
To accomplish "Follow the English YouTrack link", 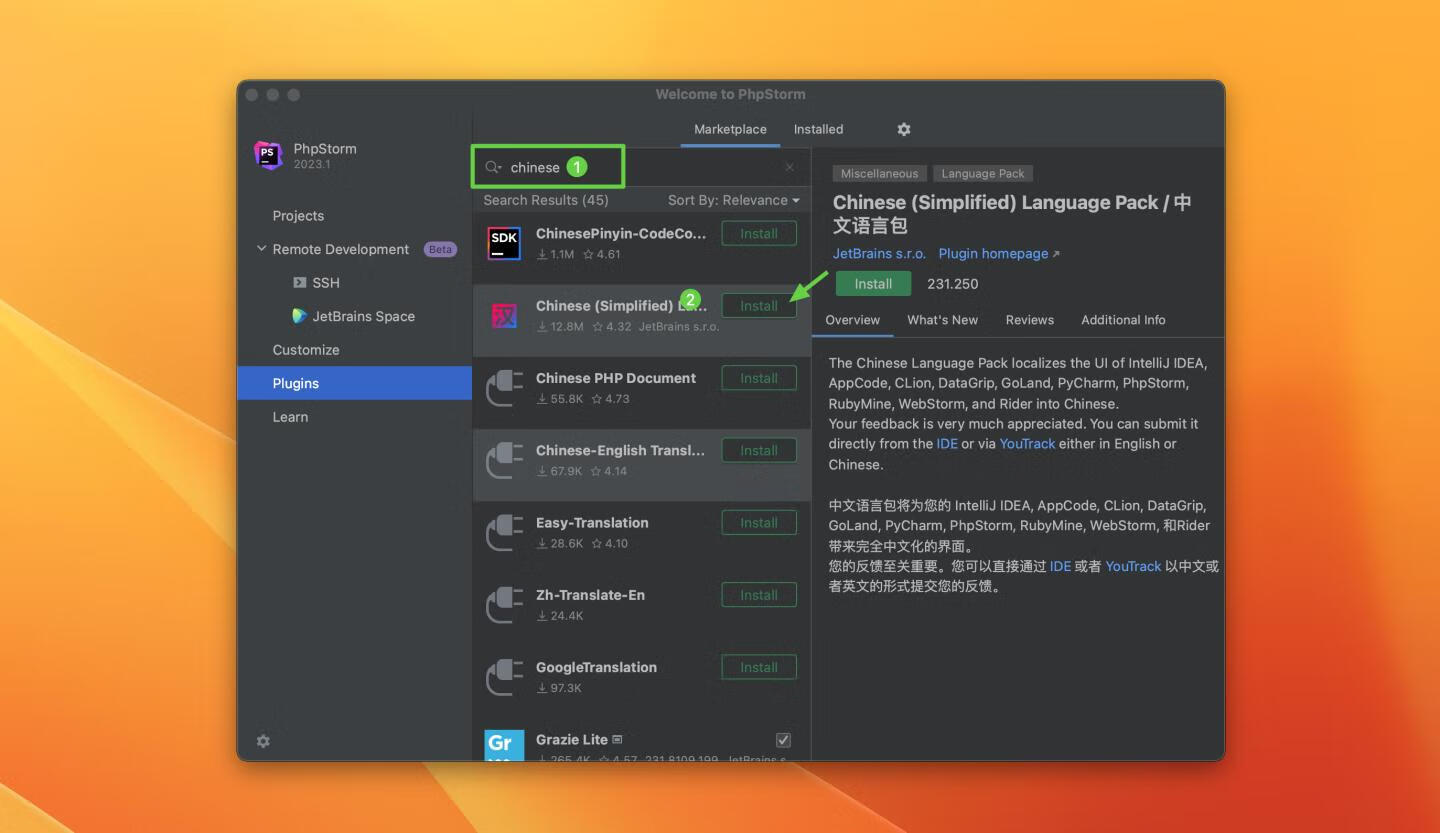I will tap(1027, 444).
